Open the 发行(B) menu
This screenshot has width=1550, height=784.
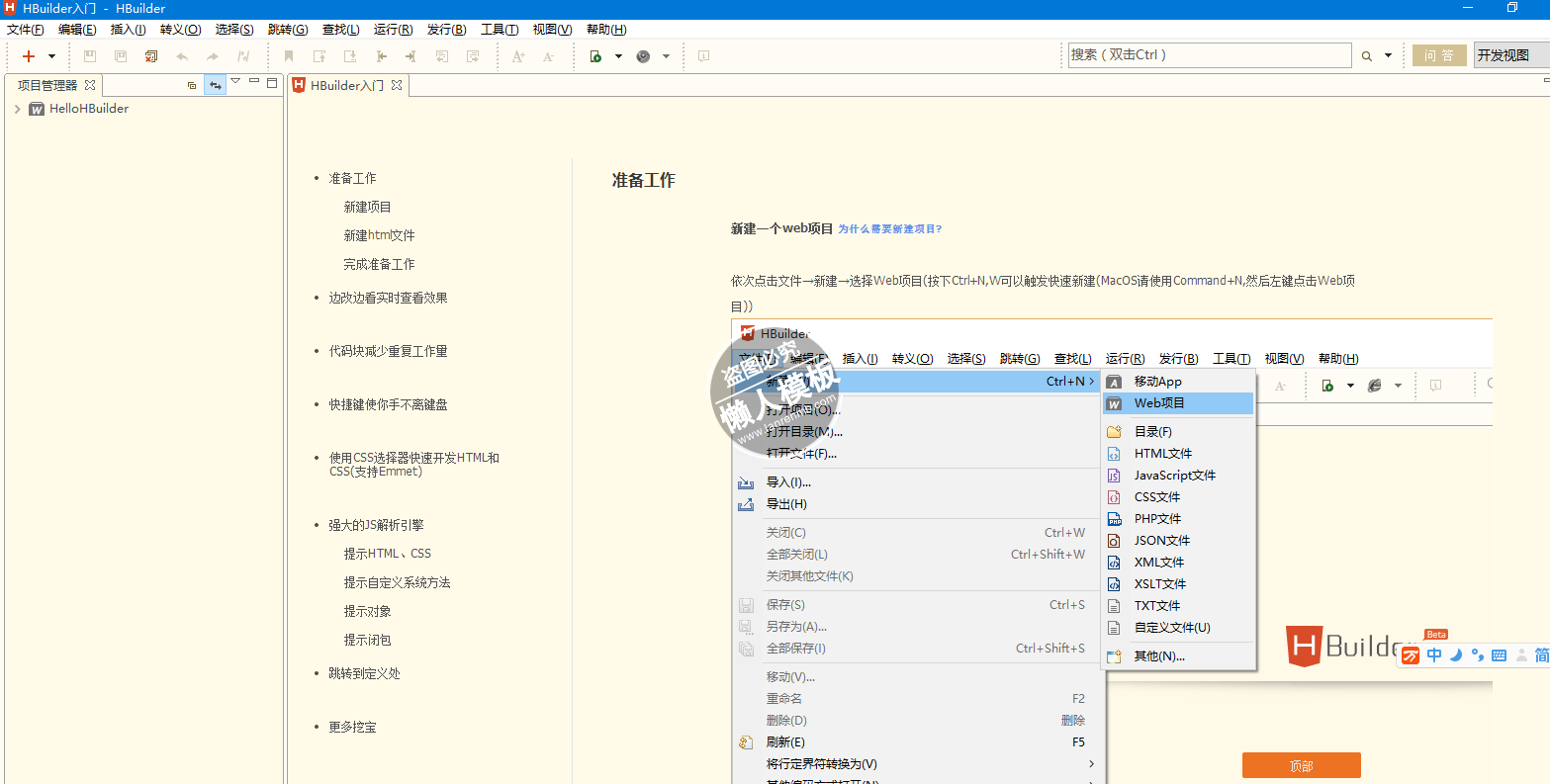click(447, 30)
